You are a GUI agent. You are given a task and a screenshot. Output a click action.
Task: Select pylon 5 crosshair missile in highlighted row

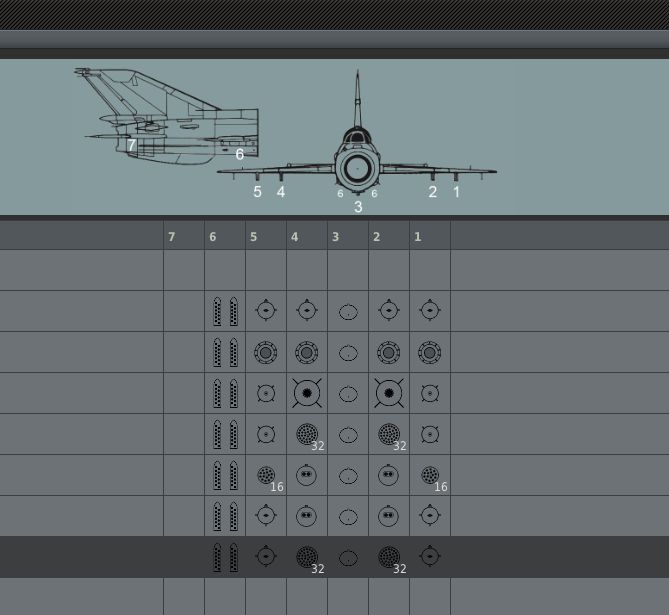tap(266, 556)
